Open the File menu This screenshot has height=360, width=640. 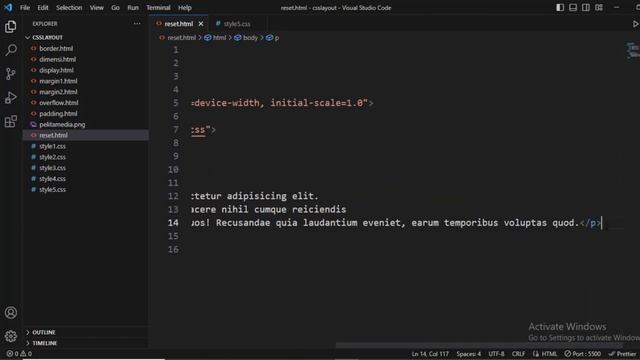(x=25, y=7)
